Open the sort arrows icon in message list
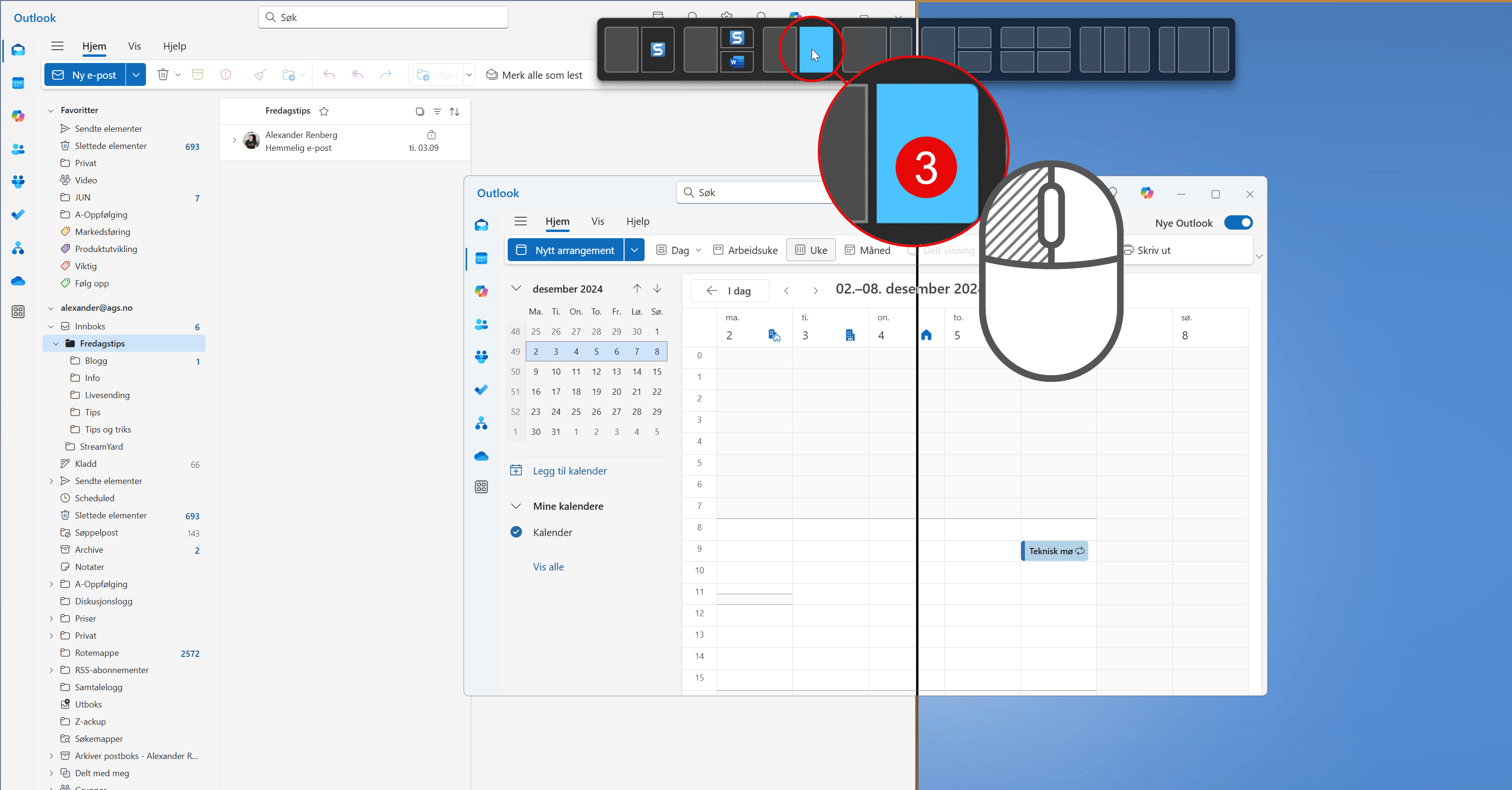 tap(454, 112)
